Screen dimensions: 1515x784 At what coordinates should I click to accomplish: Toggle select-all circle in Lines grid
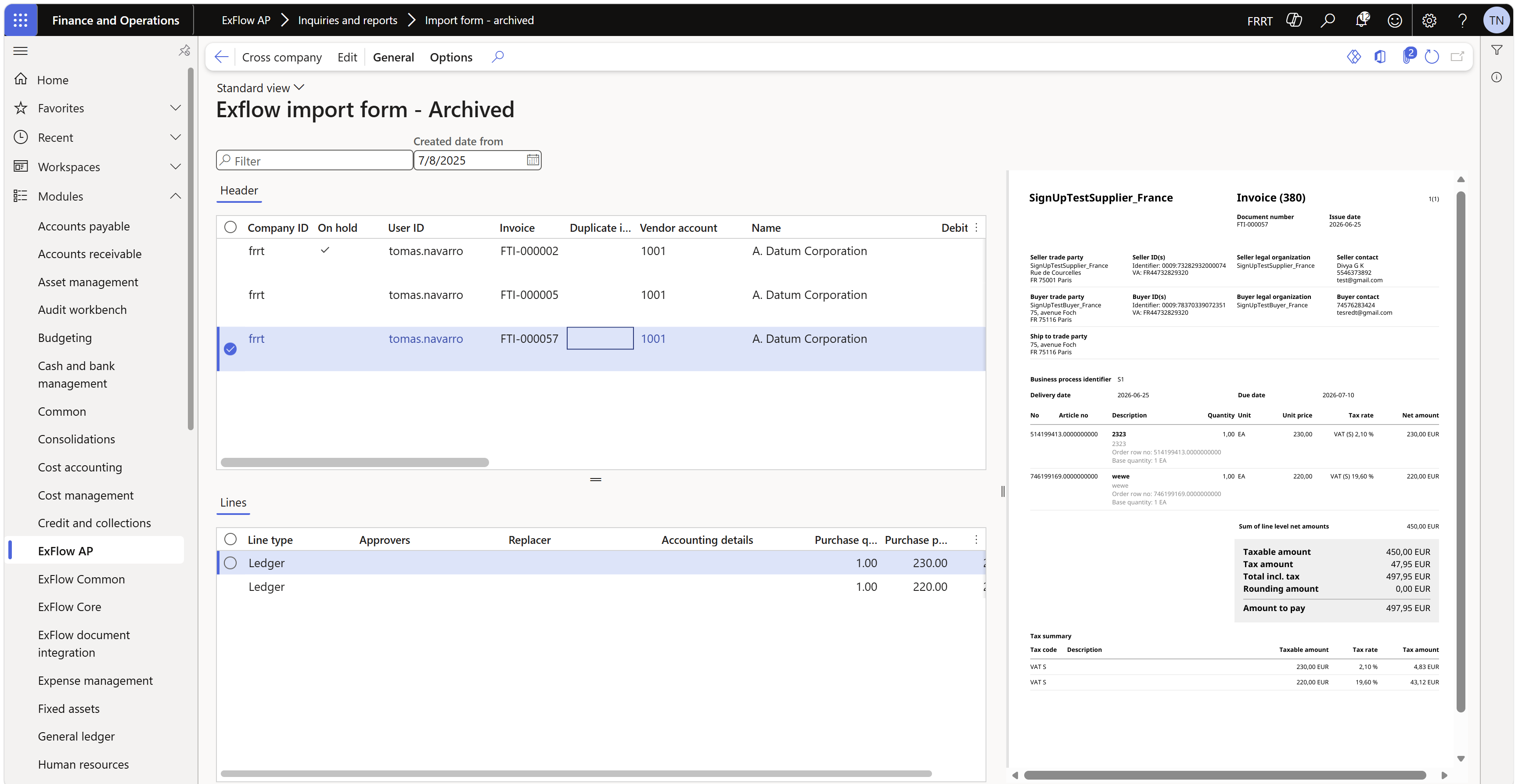click(230, 539)
